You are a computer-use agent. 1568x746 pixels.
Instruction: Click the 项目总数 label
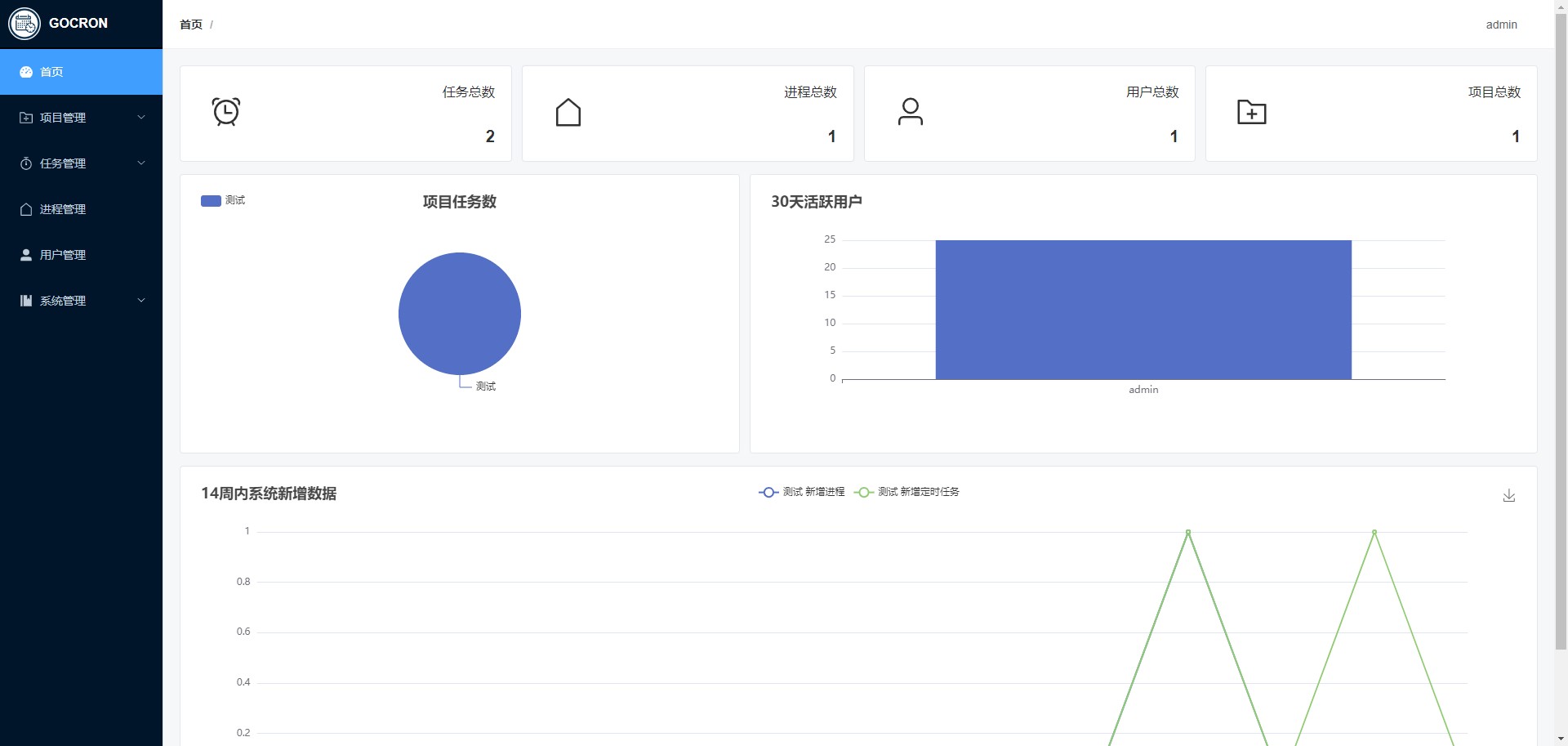pos(1494,92)
